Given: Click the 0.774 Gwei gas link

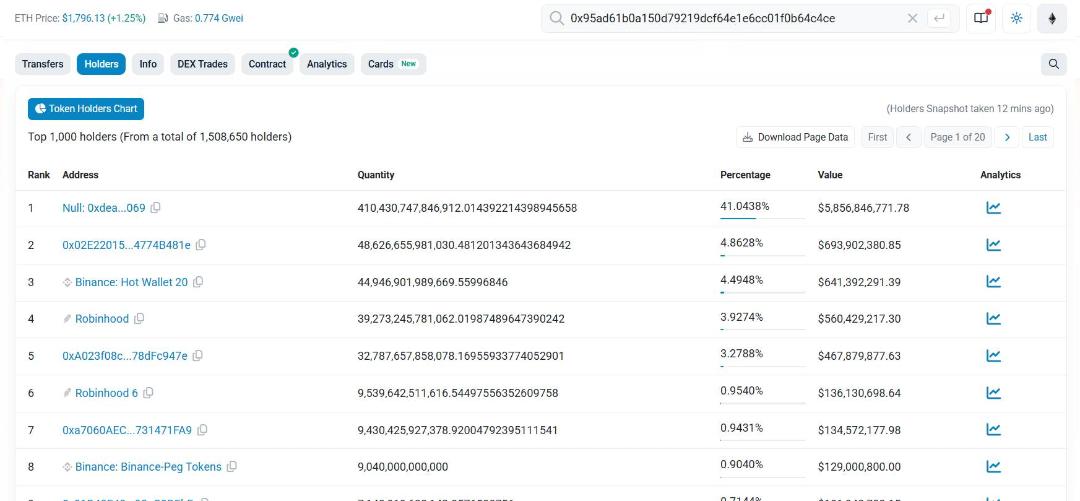Looking at the screenshot, I should point(219,19).
